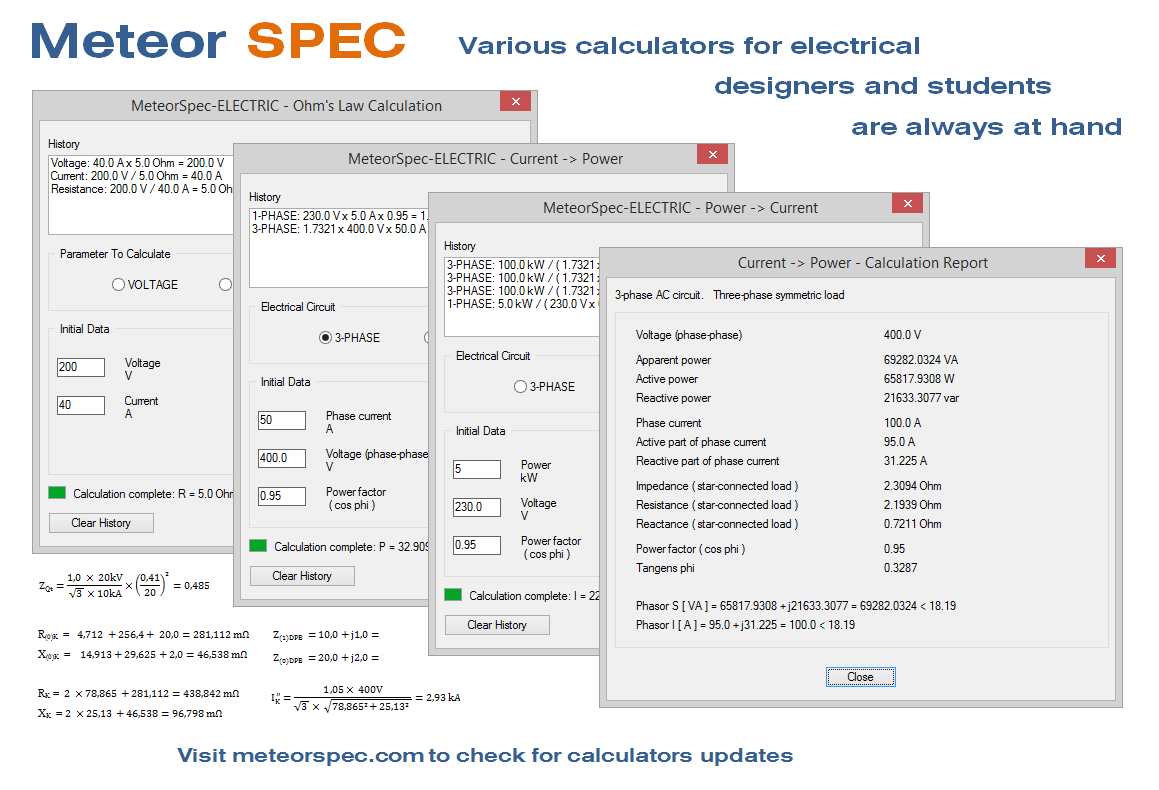The image size is (1159, 790).
Task: Click the Current field containing 40
Action: [81, 405]
